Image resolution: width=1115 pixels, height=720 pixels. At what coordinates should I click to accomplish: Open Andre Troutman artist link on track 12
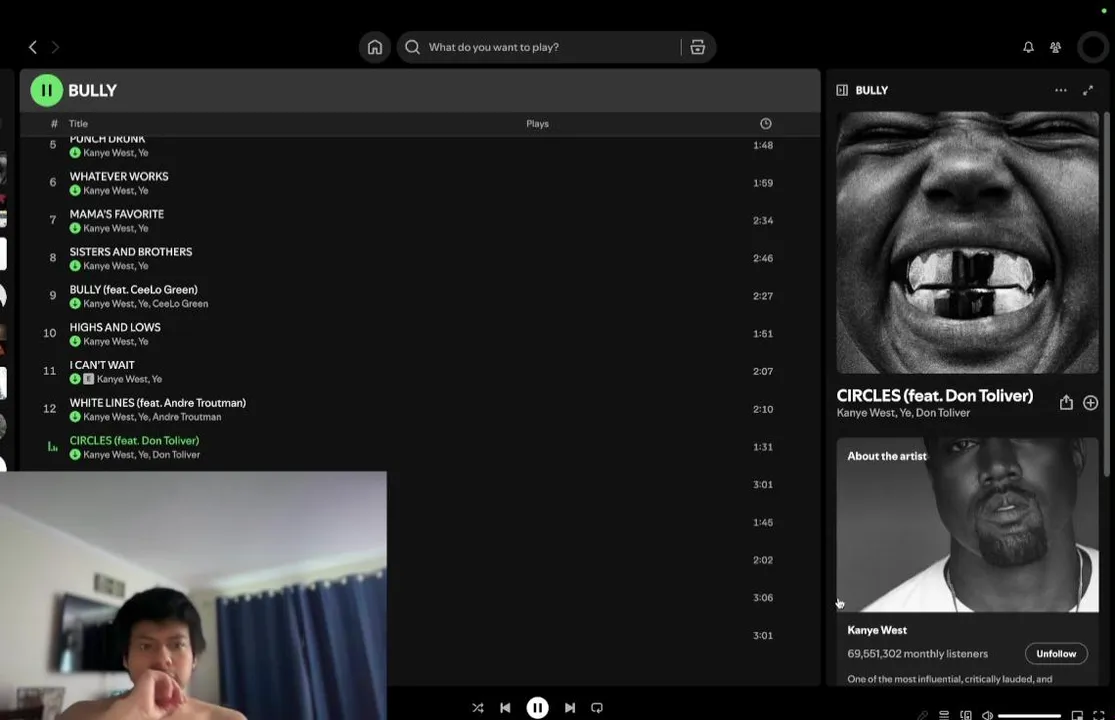coord(186,417)
